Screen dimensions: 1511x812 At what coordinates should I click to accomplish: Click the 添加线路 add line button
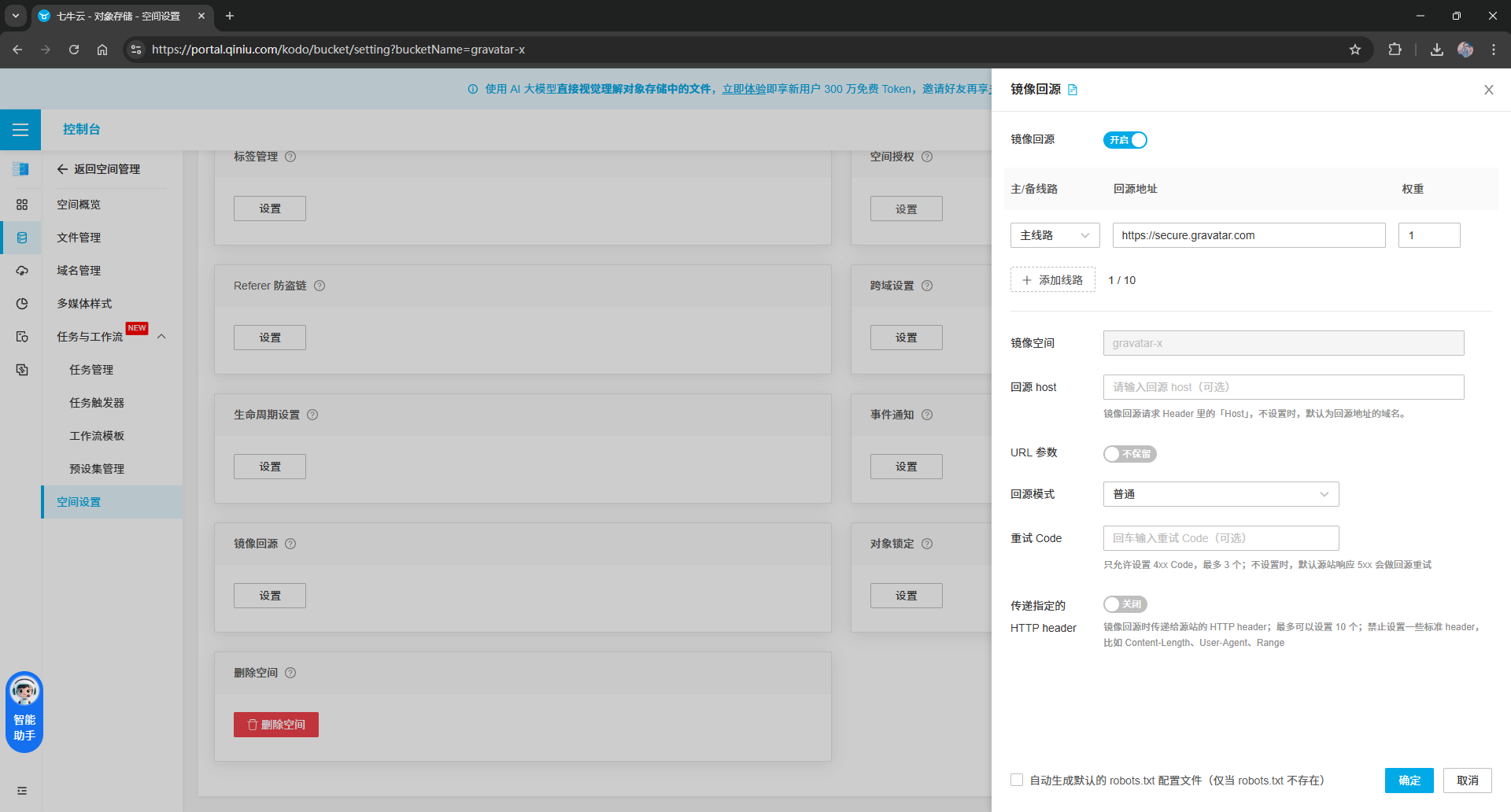tap(1052, 280)
